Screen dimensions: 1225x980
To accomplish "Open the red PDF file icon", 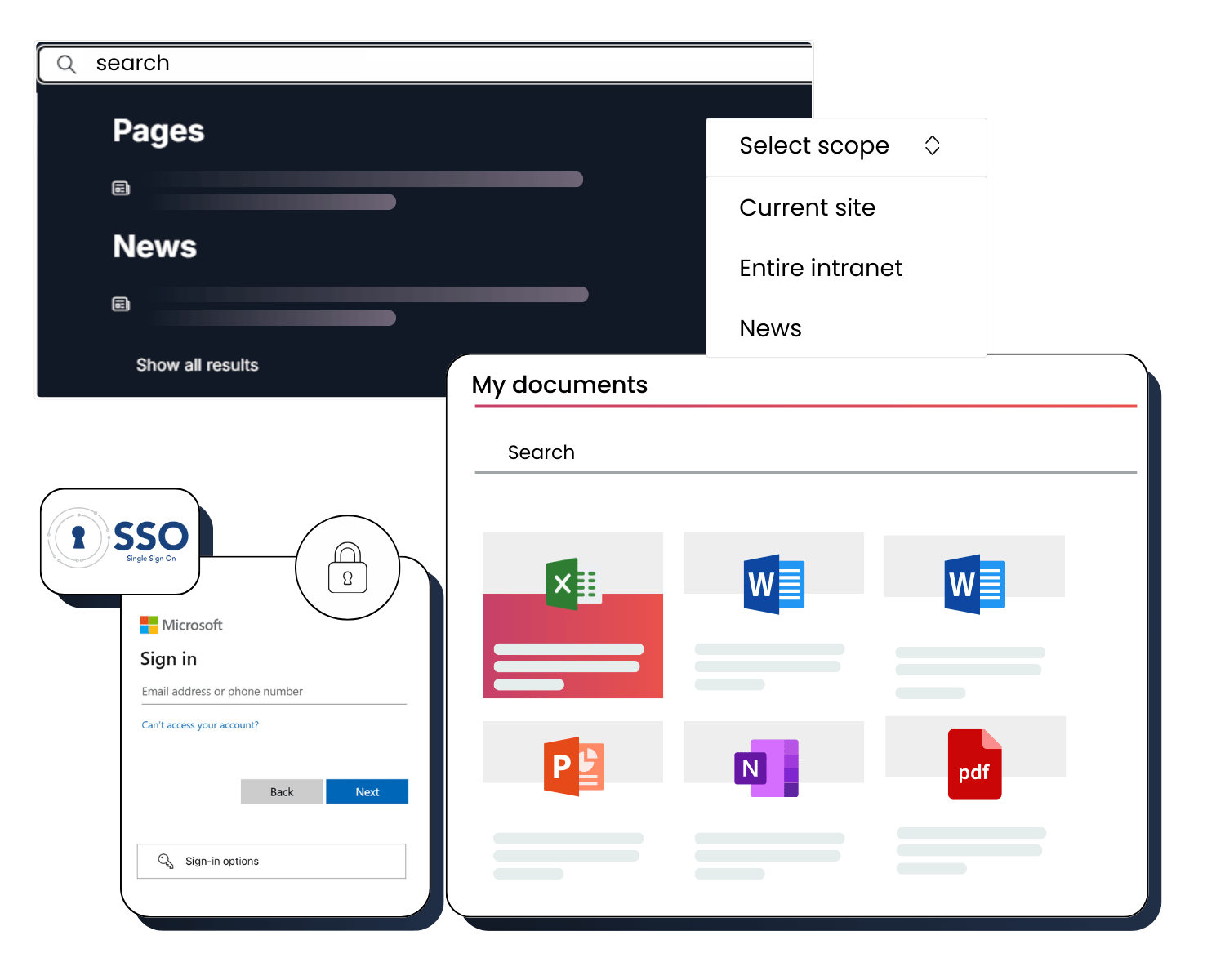I will tap(974, 764).
